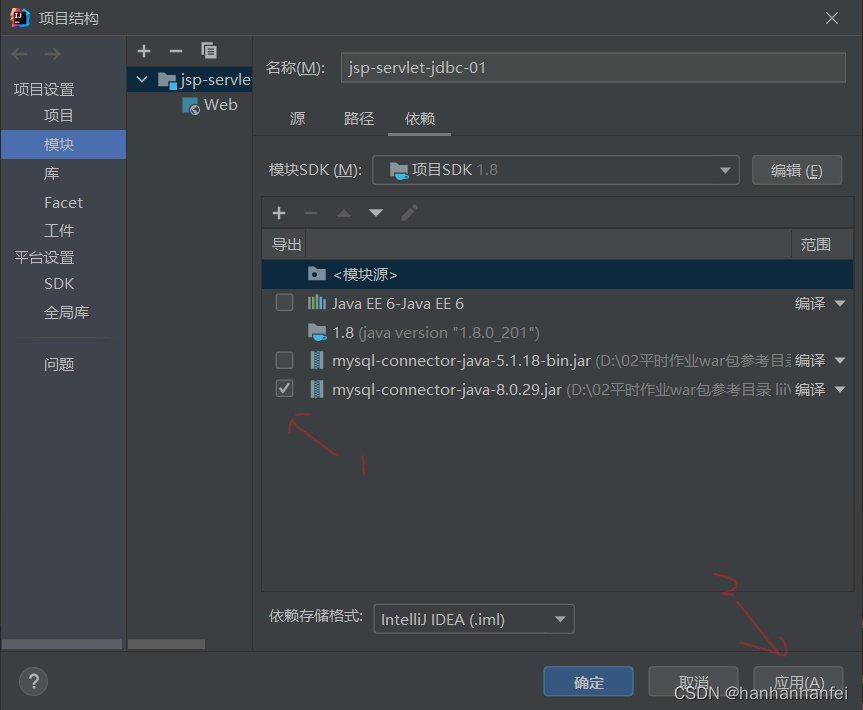Collapse the jsp-servlet module tree node
This screenshot has height=710, width=863.
pos(141,79)
